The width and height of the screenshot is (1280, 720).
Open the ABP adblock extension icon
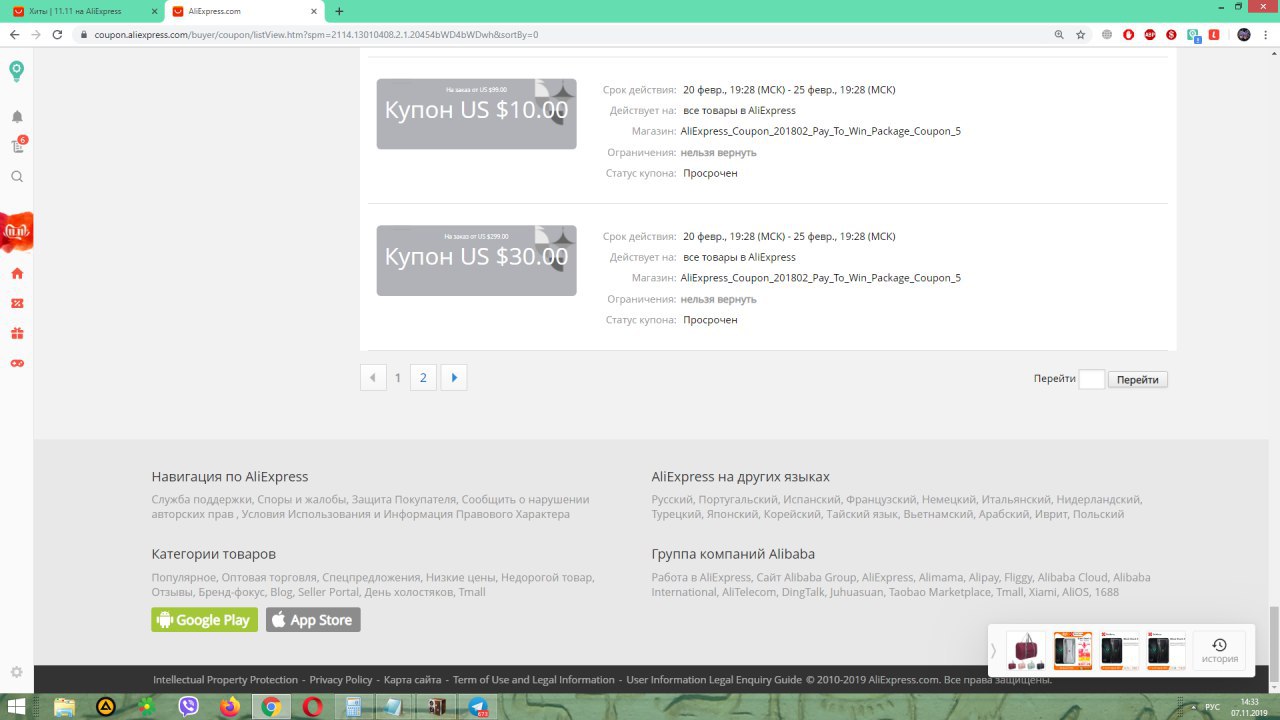coord(1150,34)
